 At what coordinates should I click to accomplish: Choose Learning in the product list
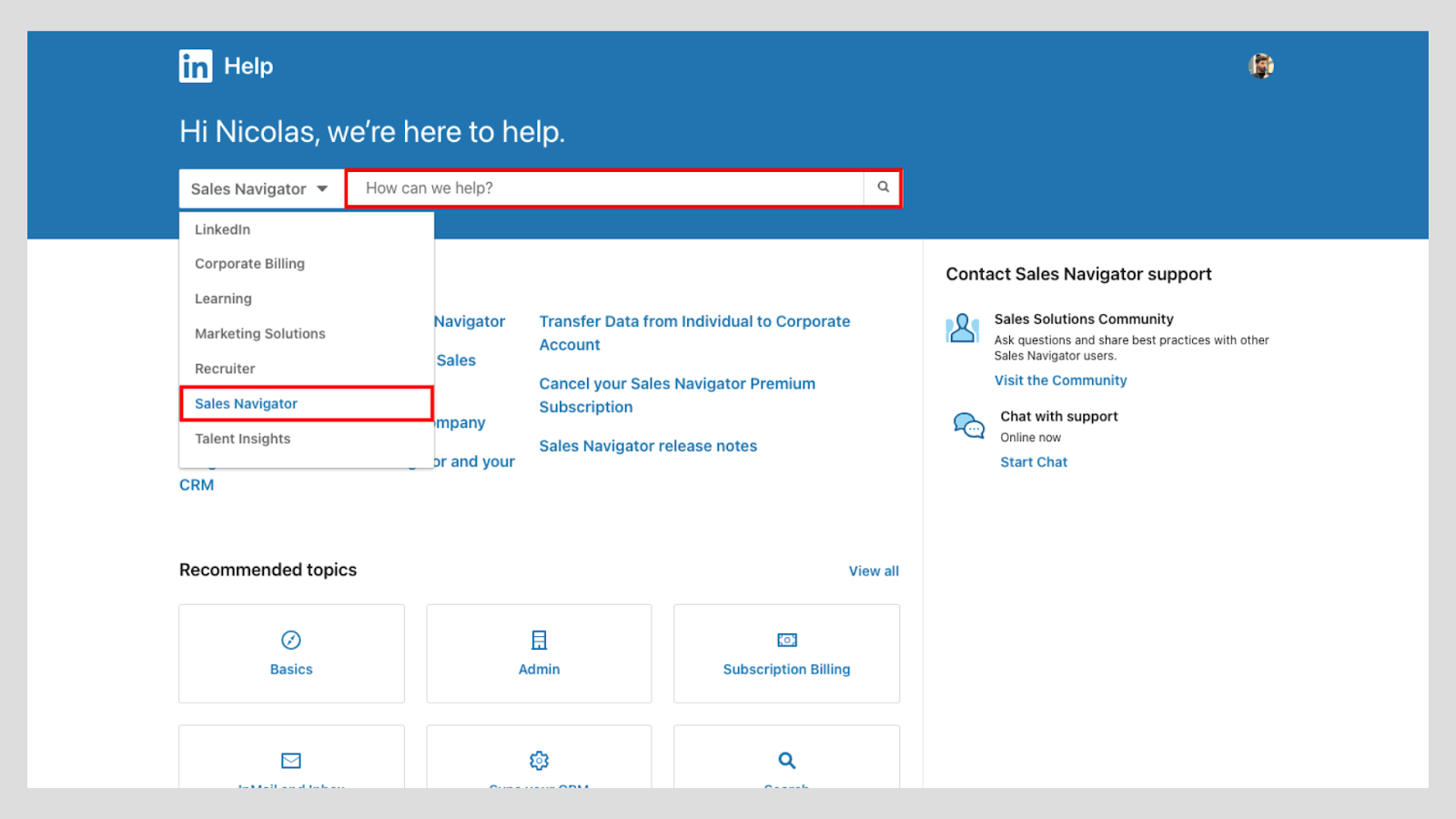coord(307,298)
